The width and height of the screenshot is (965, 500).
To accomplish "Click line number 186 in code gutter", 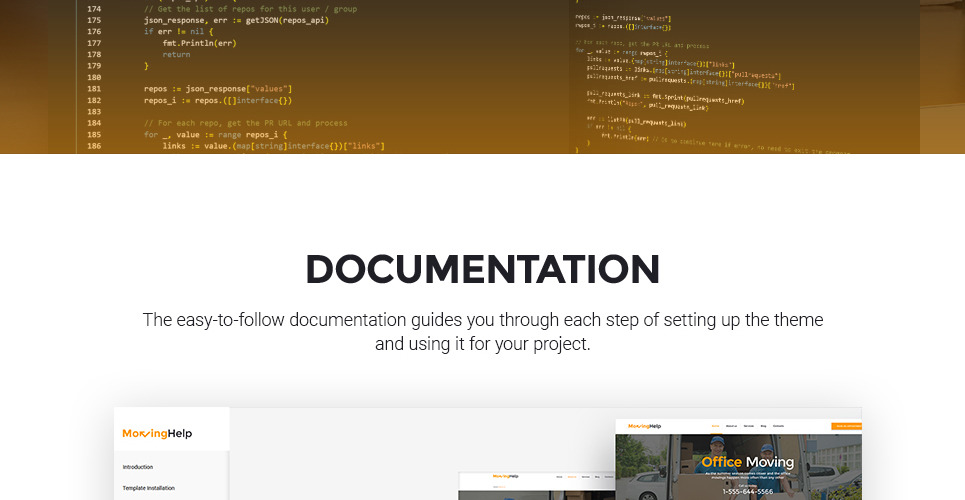I will (x=94, y=146).
